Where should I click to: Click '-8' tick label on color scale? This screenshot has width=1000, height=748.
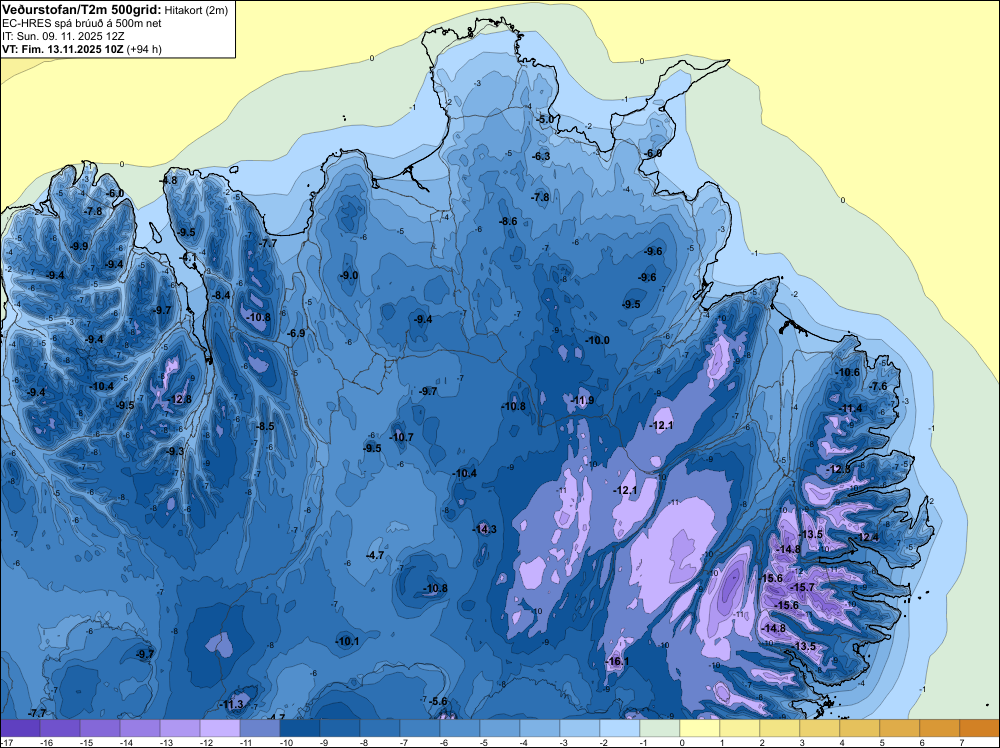click(x=366, y=742)
